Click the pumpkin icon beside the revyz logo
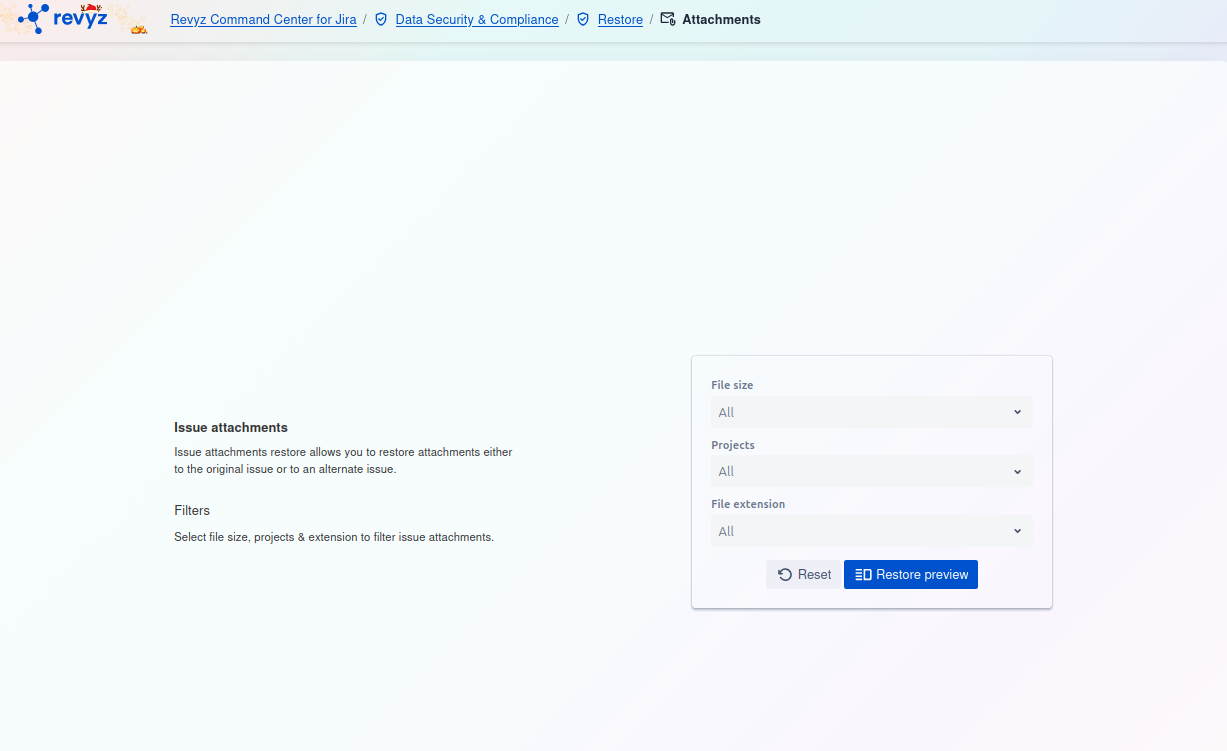 [139, 29]
